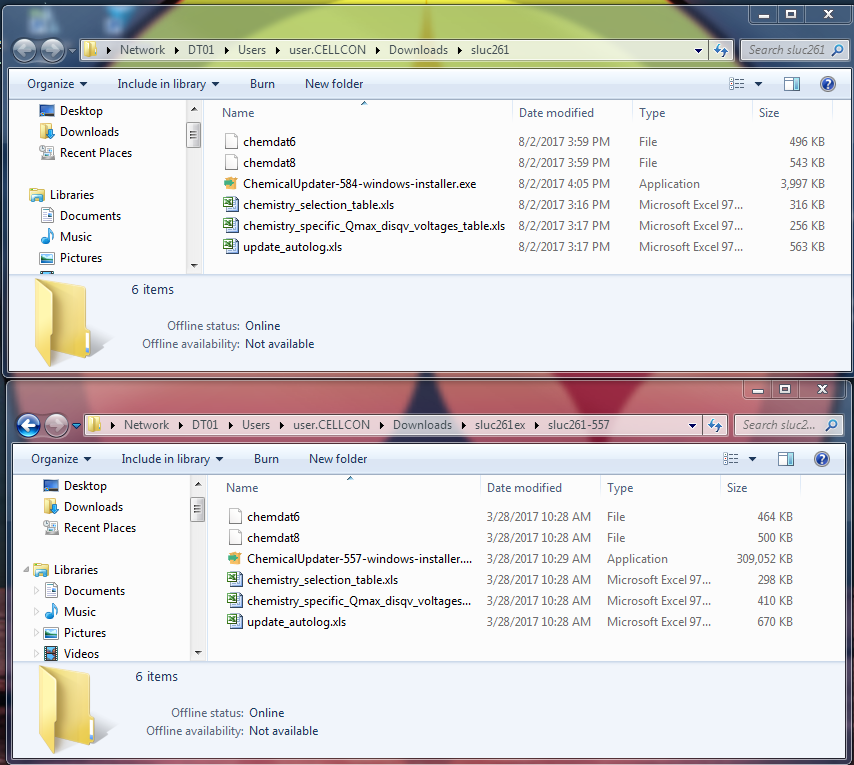Click navigation pane scrollbar in top window
The height and width of the screenshot is (765, 854).
point(193,135)
